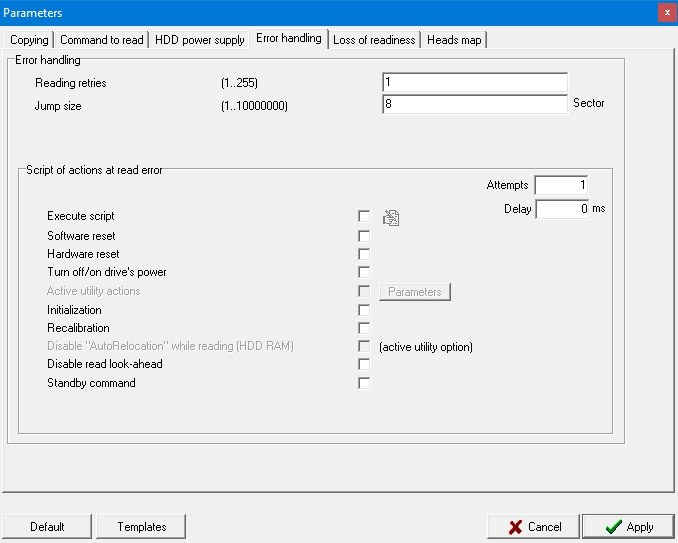Image resolution: width=678 pixels, height=543 pixels.
Task: Click the Default button
Action: point(47,527)
